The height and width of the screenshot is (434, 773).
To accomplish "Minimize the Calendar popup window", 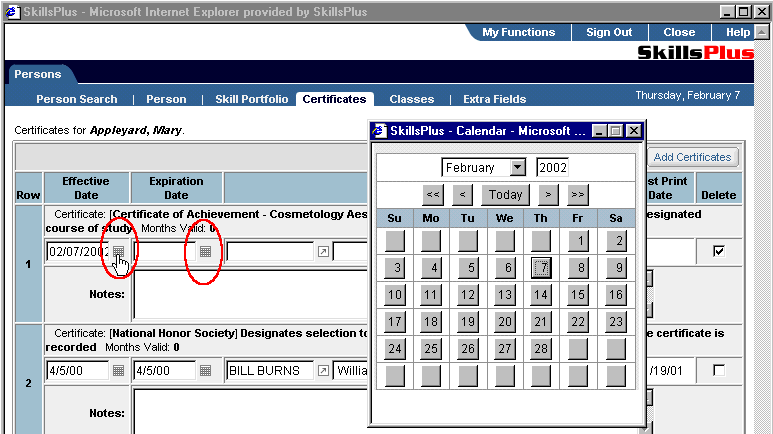I will pyautogui.click(x=598, y=131).
